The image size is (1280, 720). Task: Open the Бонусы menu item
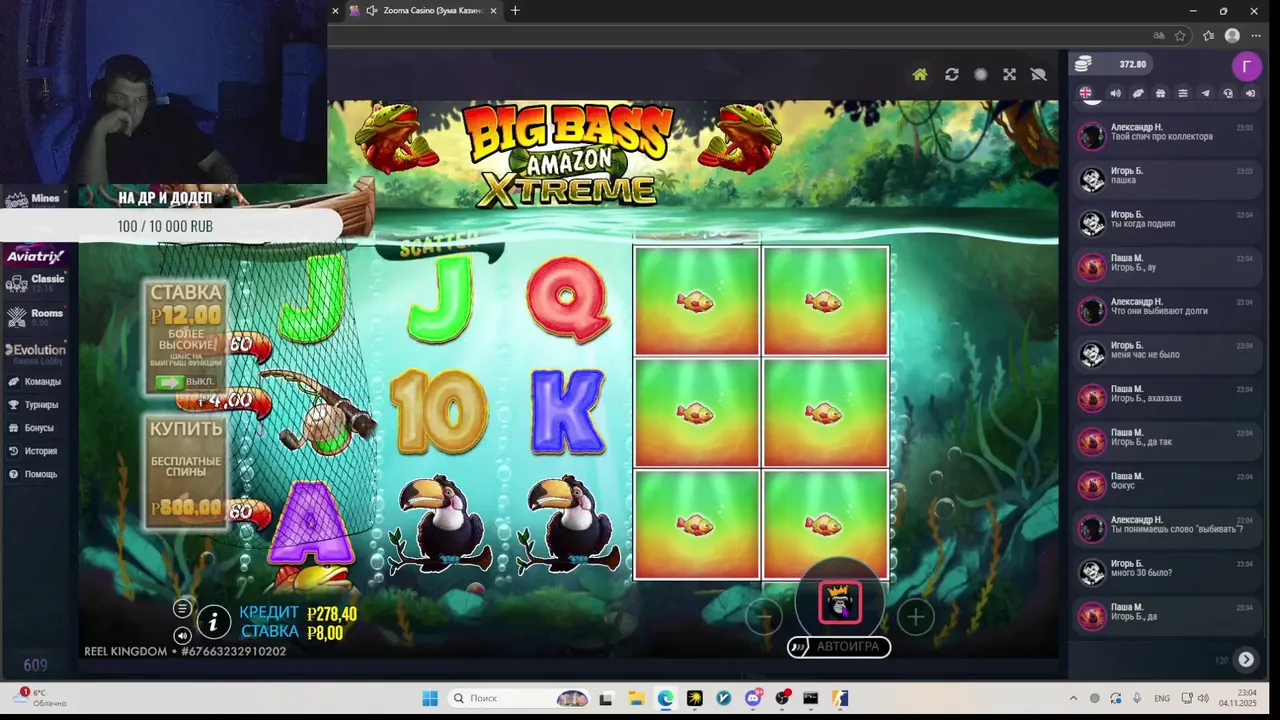point(32,428)
